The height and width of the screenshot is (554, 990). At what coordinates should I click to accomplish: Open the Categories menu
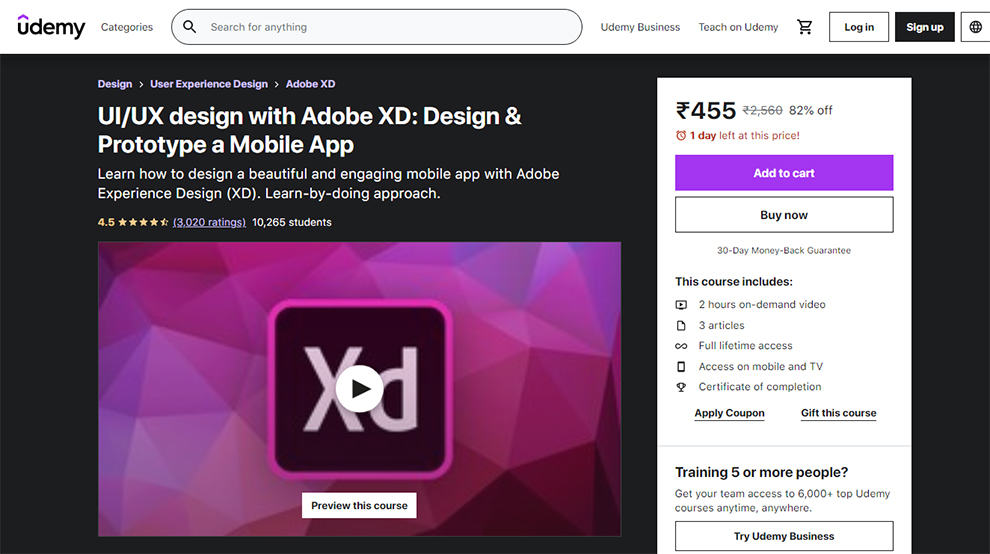(127, 27)
